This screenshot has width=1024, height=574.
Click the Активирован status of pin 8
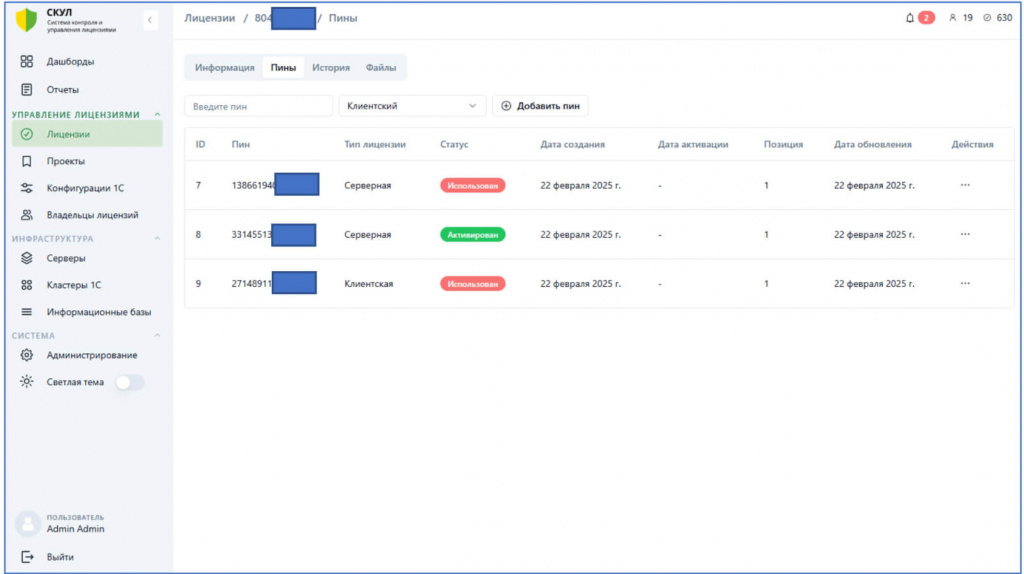[472, 234]
